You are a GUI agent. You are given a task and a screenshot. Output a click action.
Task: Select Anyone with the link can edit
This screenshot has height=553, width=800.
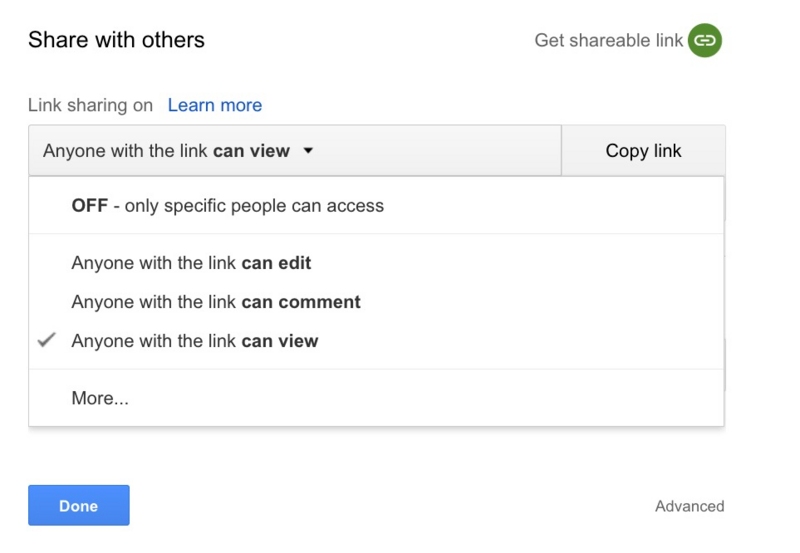coord(191,263)
